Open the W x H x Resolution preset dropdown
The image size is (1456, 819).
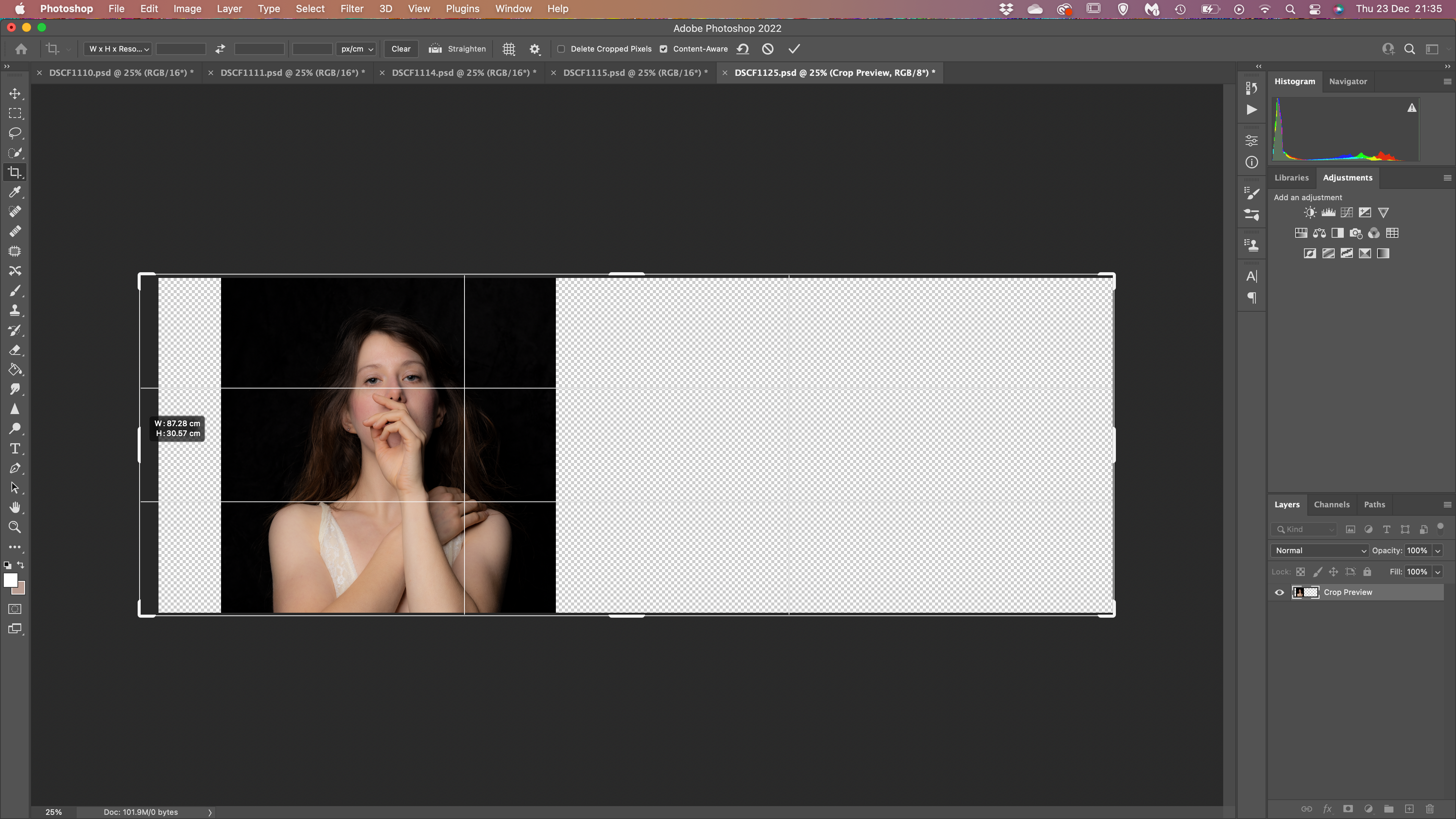(x=118, y=49)
